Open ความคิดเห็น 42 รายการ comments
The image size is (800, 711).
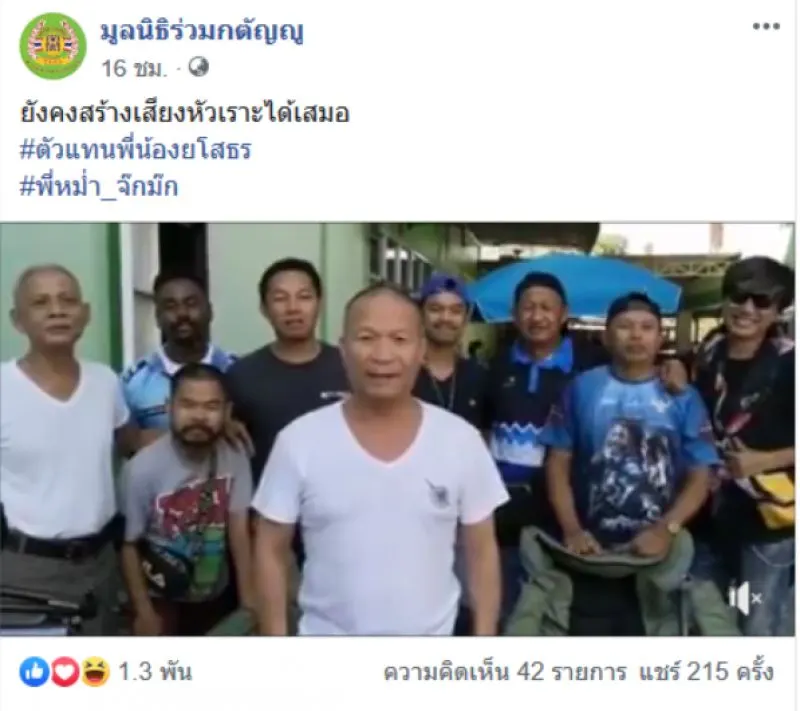click(505, 672)
